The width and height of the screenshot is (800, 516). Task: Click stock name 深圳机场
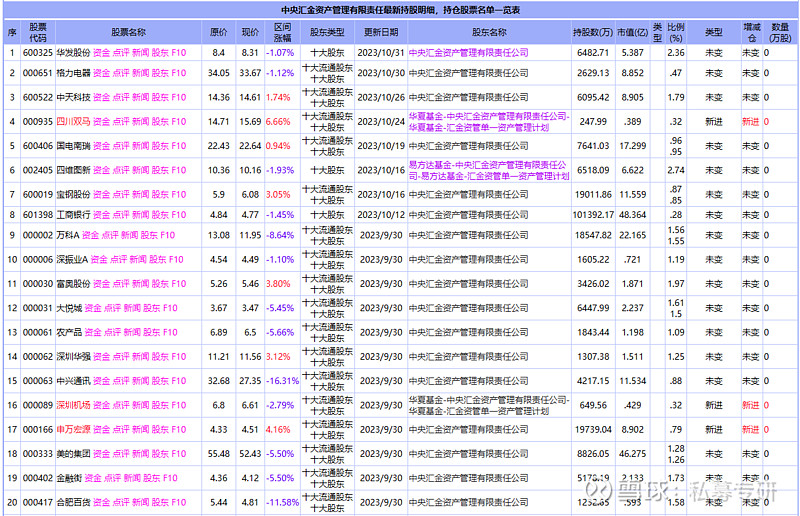(x=73, y=405)
